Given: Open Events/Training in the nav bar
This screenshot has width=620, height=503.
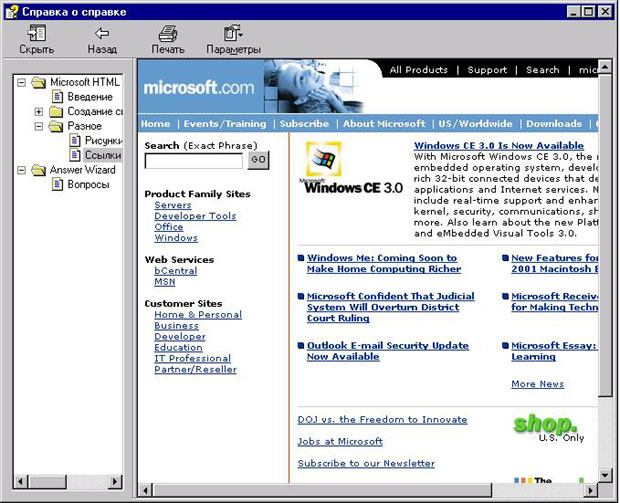Looking at the screenshot, I should point(225,124).
